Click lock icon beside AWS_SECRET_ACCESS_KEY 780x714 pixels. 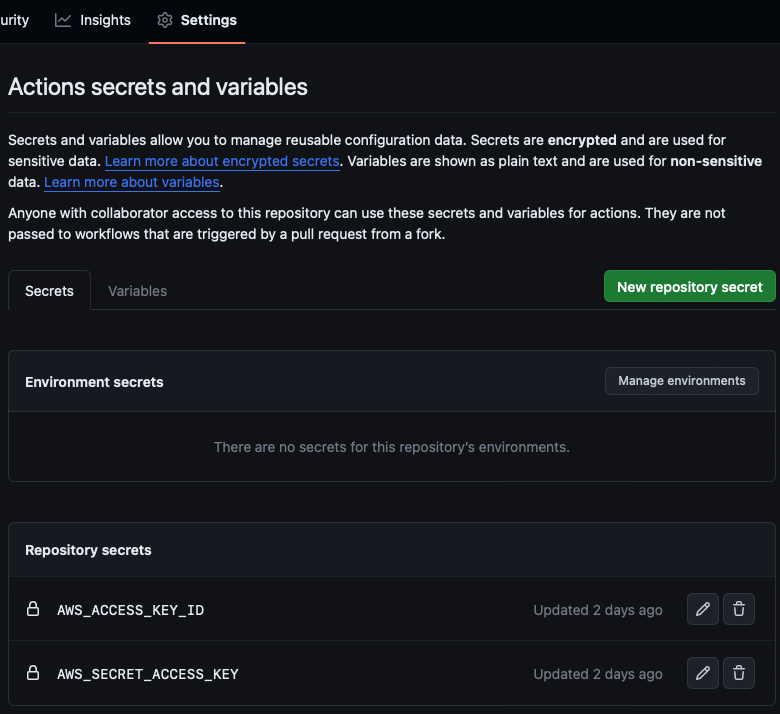(x=33, y=673)
